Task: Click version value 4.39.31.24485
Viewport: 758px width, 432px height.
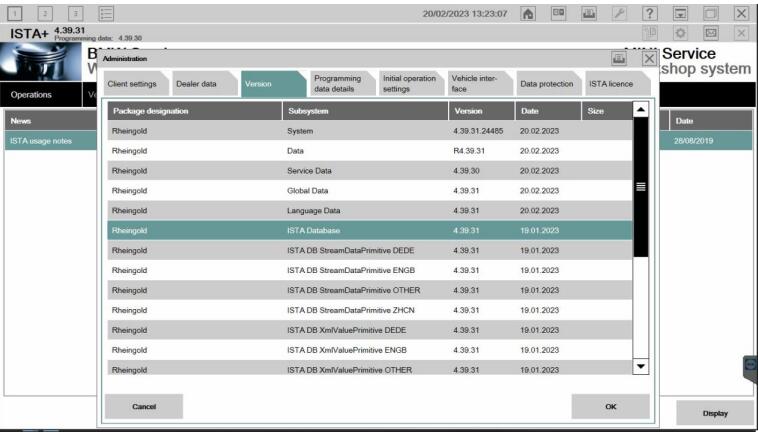Action: 478,131
